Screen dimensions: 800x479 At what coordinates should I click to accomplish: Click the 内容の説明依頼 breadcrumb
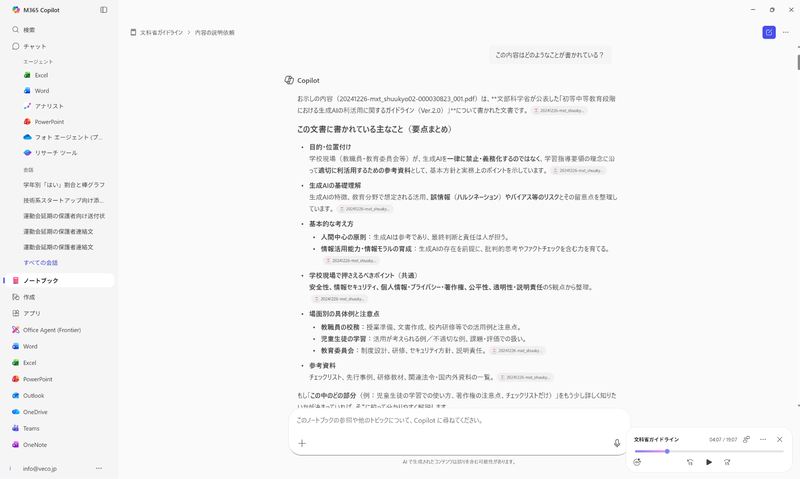pyautogui.click(x=214, y=32)
